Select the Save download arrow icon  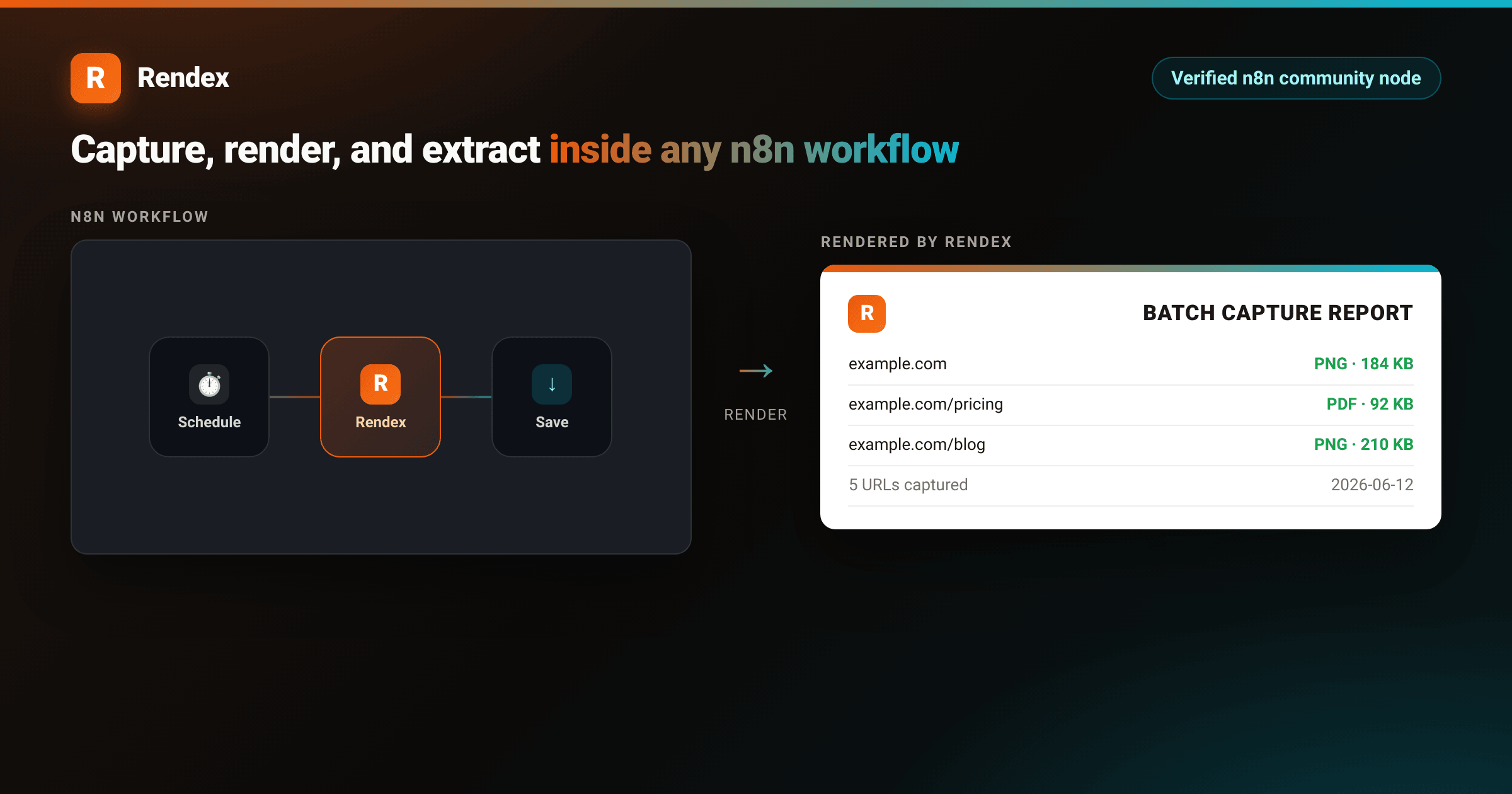[x=552, y=384]
